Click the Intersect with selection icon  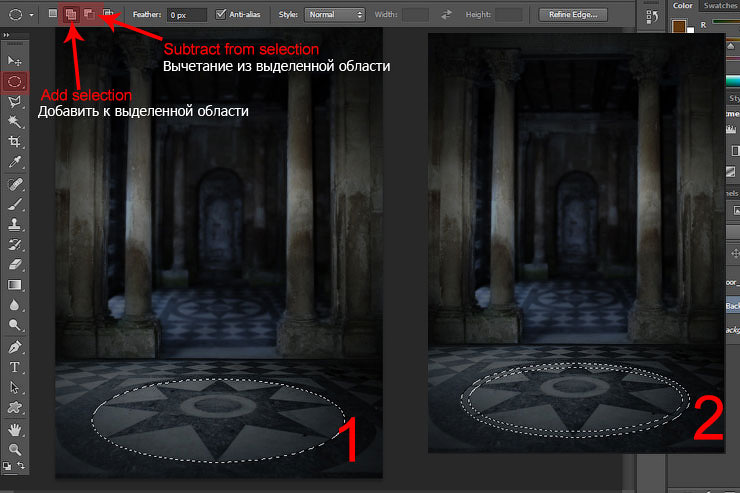107,15
